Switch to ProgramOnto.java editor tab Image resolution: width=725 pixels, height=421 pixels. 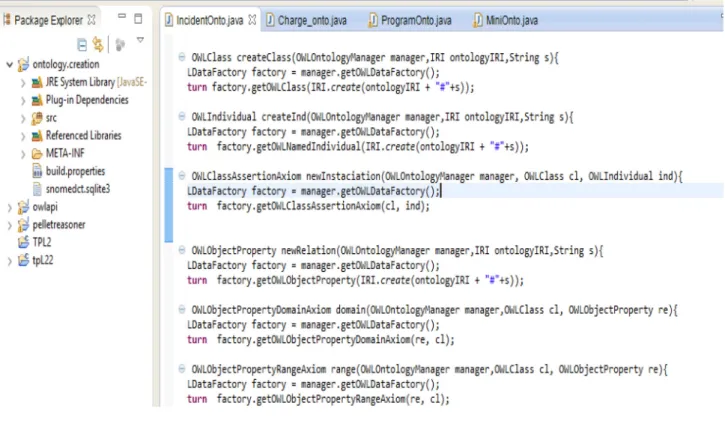(416, 20)
